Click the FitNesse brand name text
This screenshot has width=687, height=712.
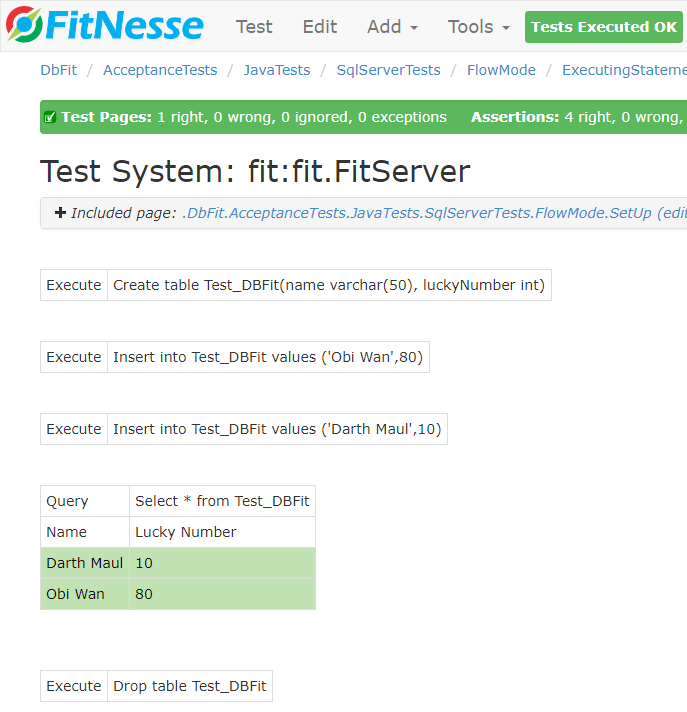pos(124,26)
